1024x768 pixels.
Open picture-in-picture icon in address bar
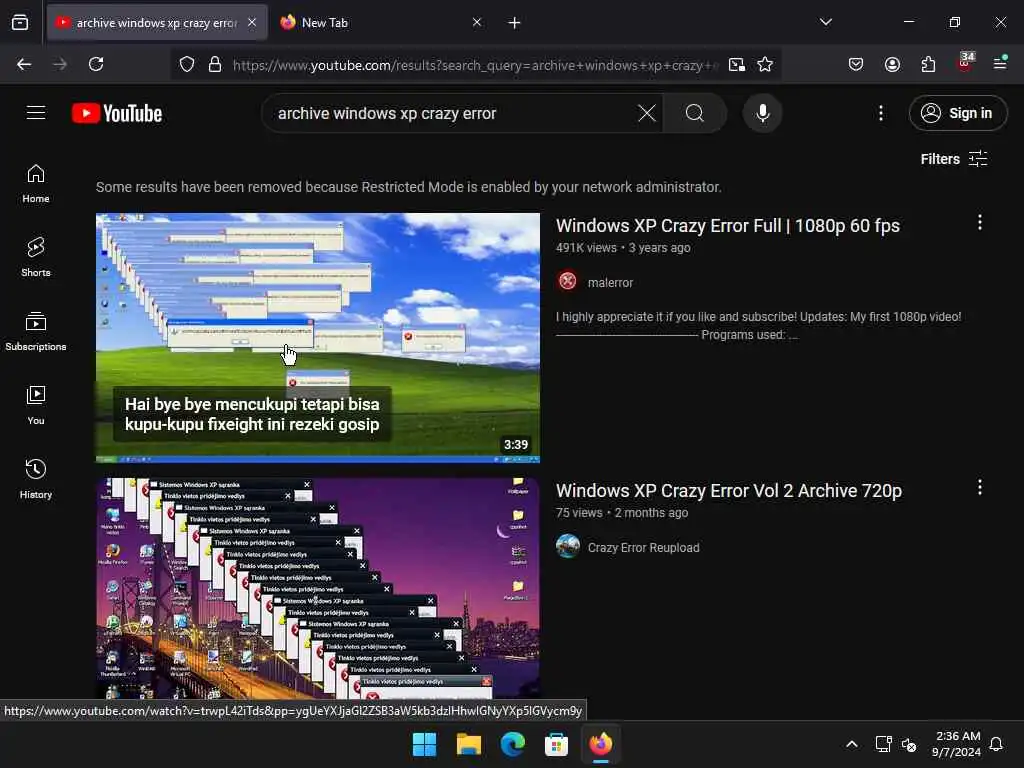coord(737,65)
